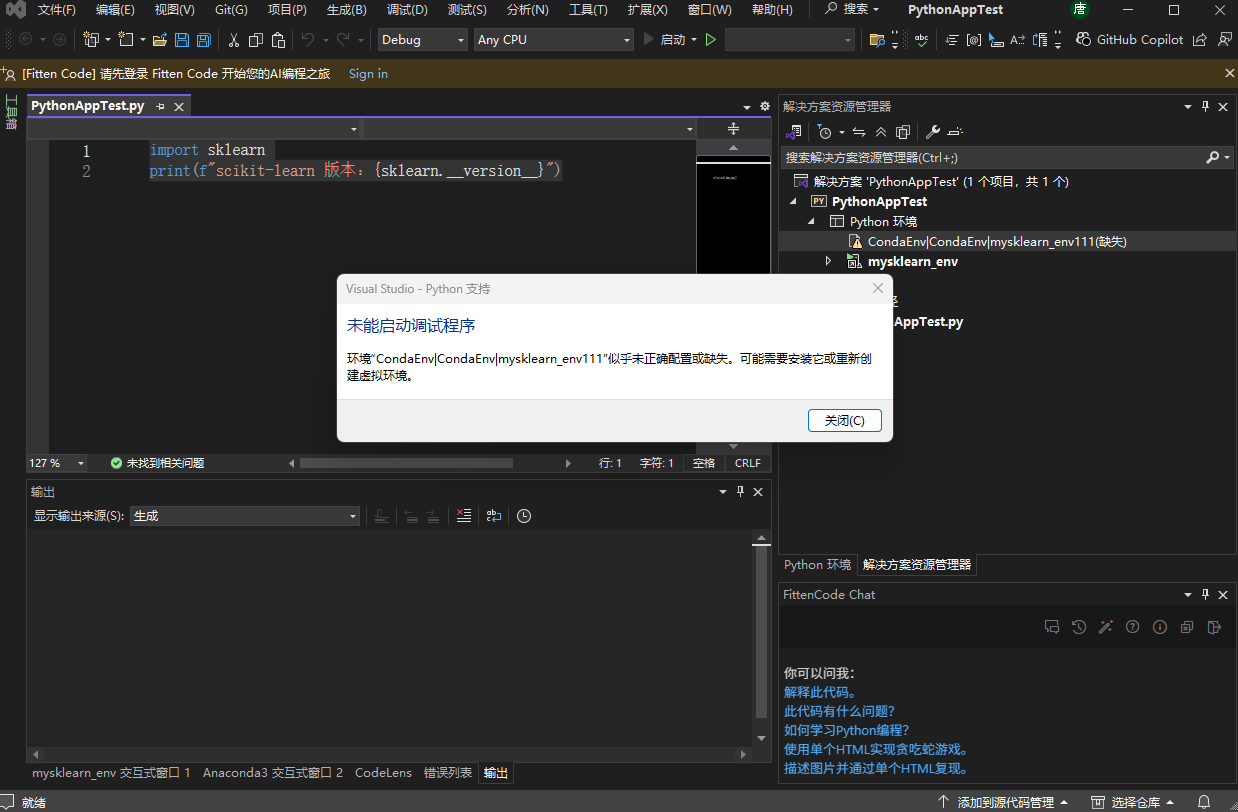1238x812 pixels.
Task: Open the 显示输出来源 dropdown
Action: coord(245,516)
